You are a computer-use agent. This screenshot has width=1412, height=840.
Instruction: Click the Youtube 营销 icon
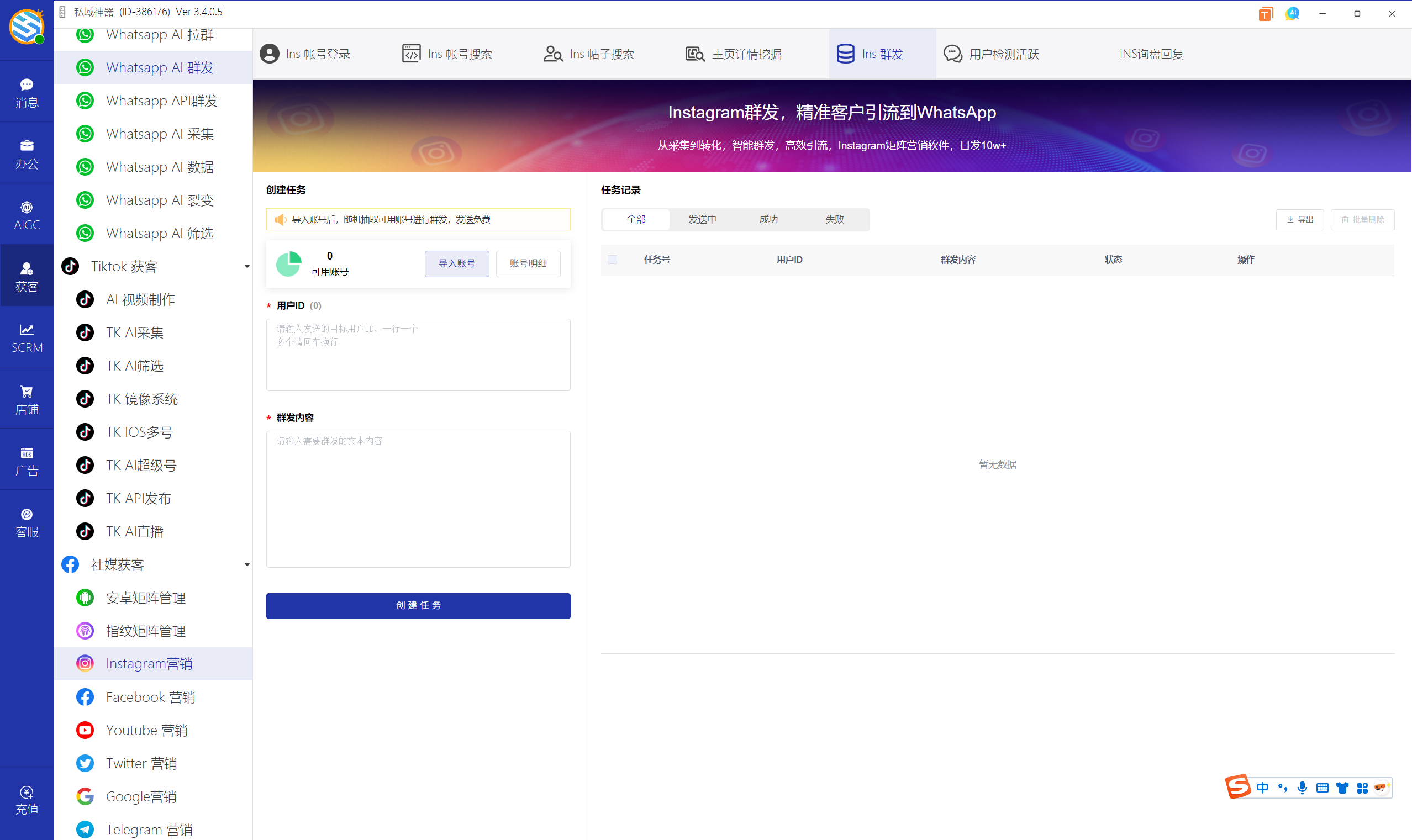click(85, 730)
